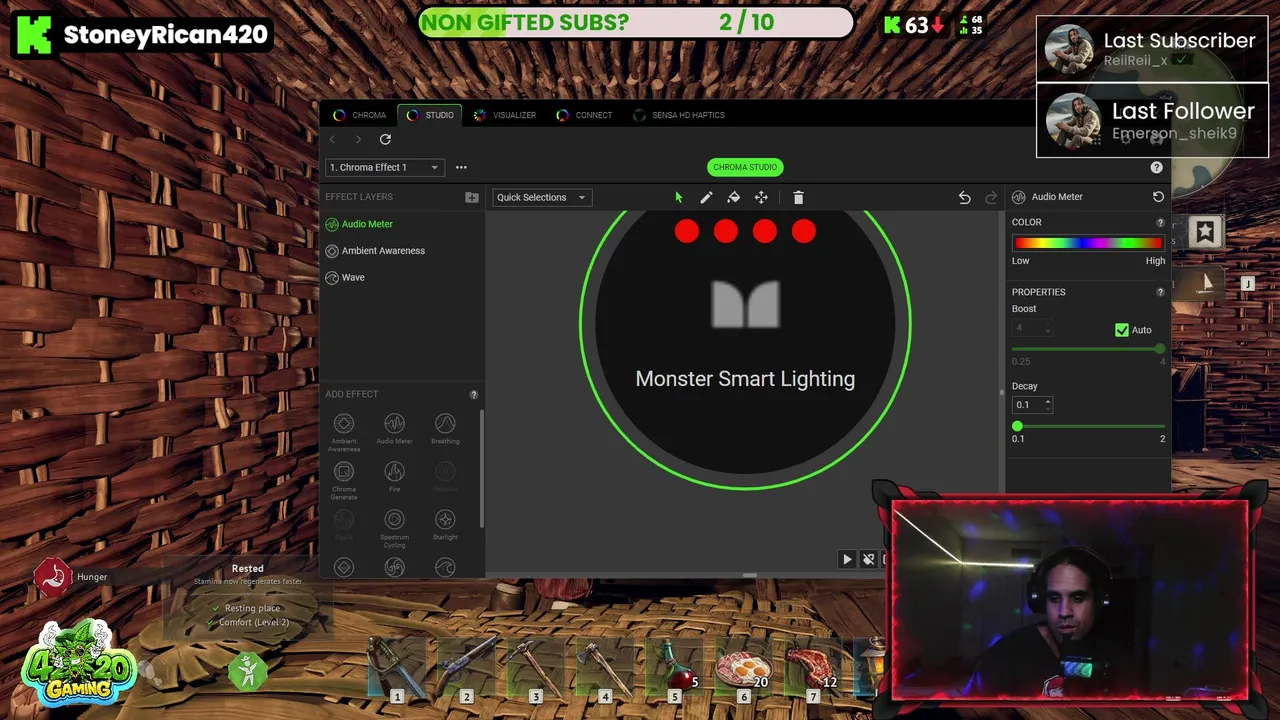Click the first red LED dot

[686, 232]
